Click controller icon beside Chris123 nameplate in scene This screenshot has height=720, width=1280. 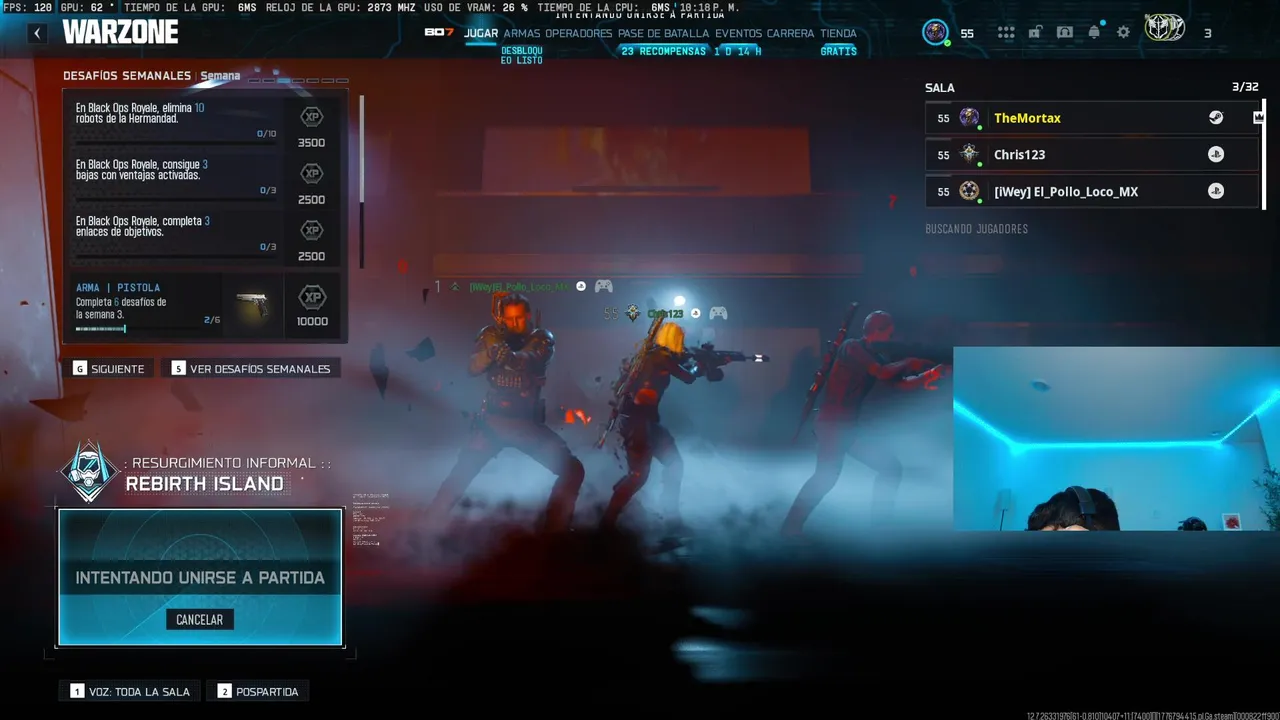pos(717,313)
